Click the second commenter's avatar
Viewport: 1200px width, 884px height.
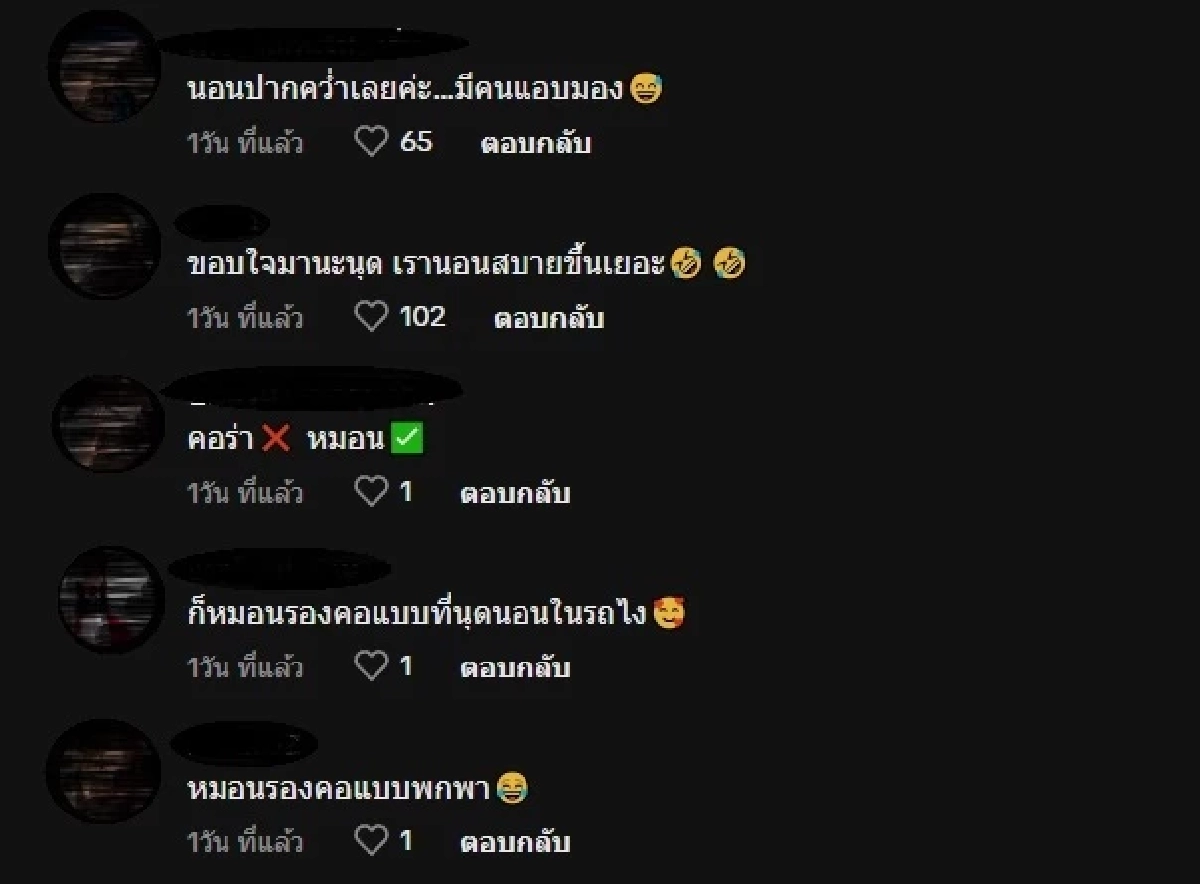click(105, 245)
